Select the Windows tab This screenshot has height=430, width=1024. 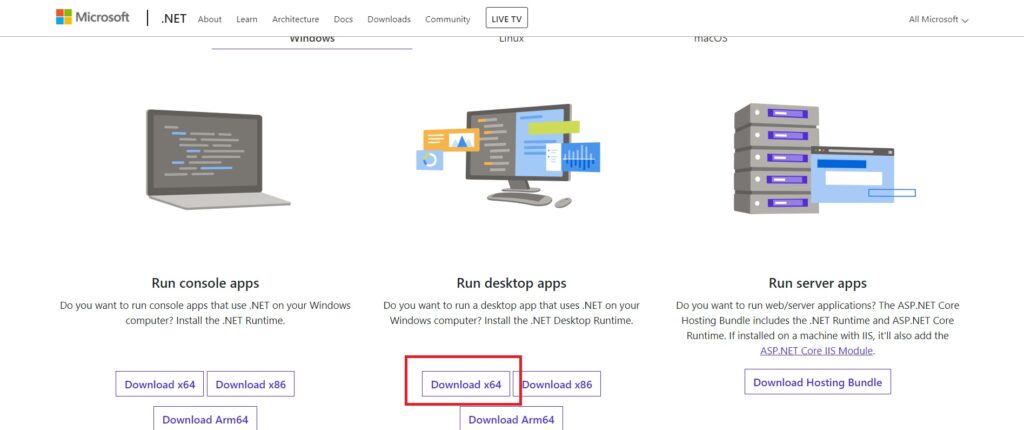(x=312, y=41)
